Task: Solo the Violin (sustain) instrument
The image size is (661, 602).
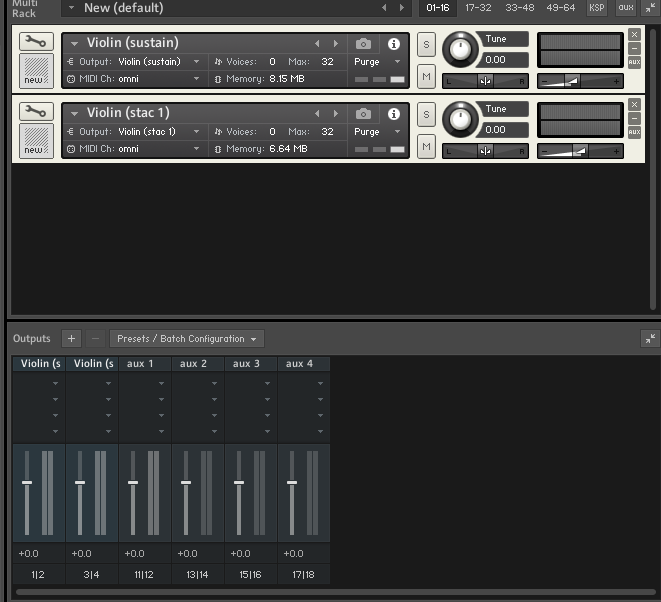Action: [426, 44]
